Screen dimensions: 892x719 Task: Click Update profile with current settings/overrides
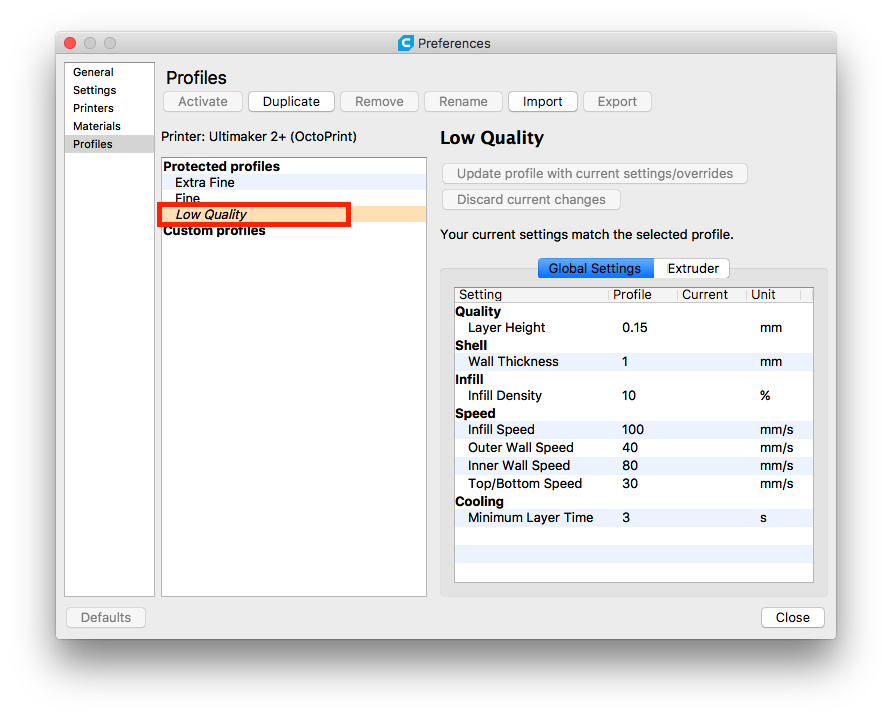[x=594, y=173]
